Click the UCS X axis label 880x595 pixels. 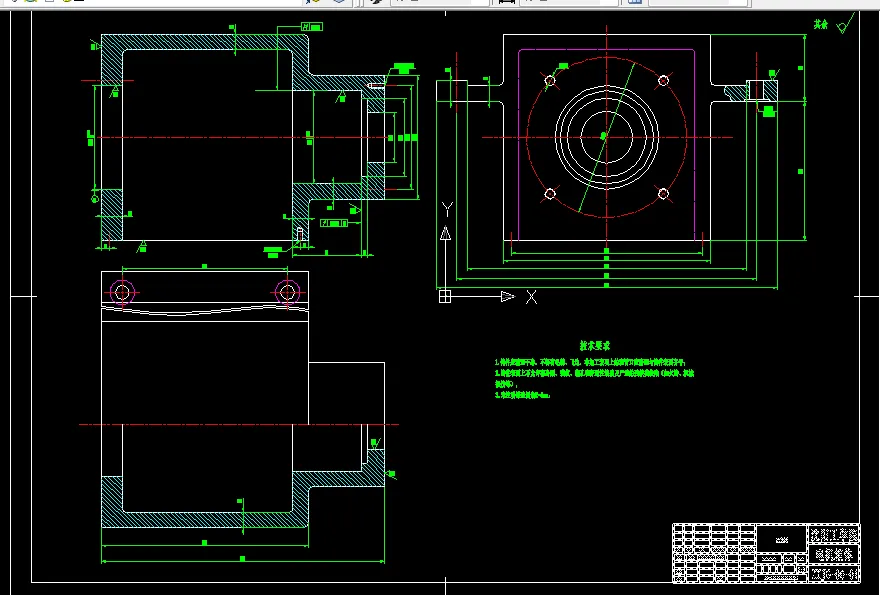pyautogui.click(x=531, y=298)
